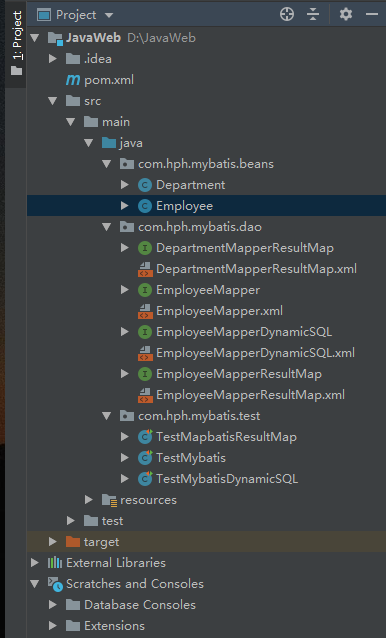
Task: Click the EmployeeMapperResultMap interface icon
Action: 145,374
